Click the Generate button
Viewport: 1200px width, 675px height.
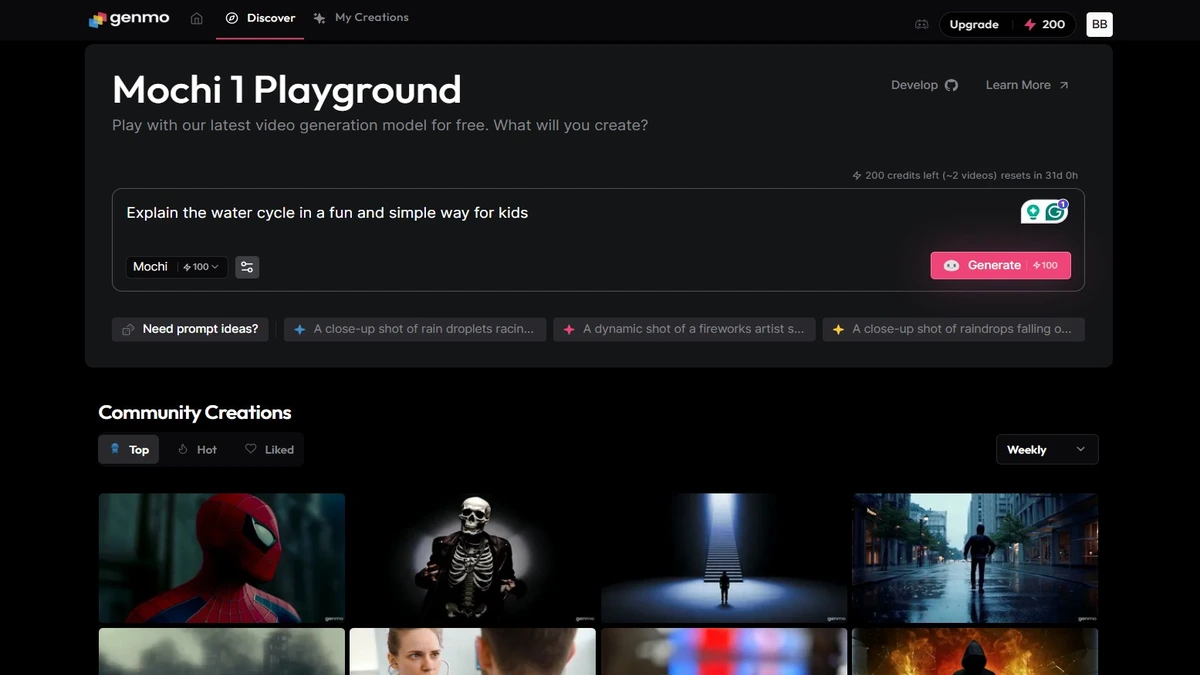[1000, 265]
